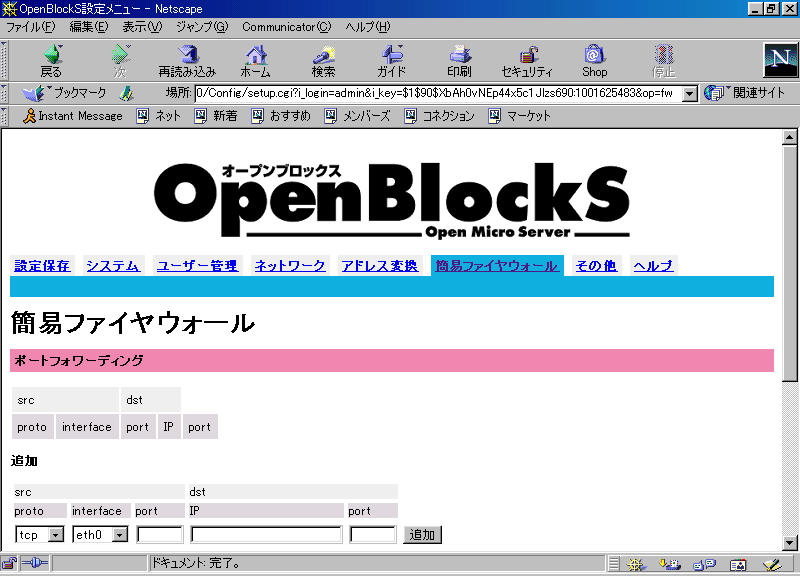Open the おすすめ bookmark
800x576 pixels.
coord(281,116)
